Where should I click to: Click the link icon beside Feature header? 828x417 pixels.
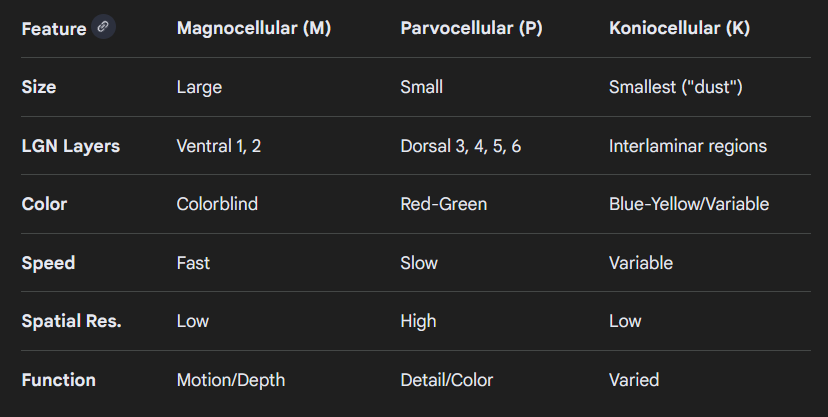(103, 27)
